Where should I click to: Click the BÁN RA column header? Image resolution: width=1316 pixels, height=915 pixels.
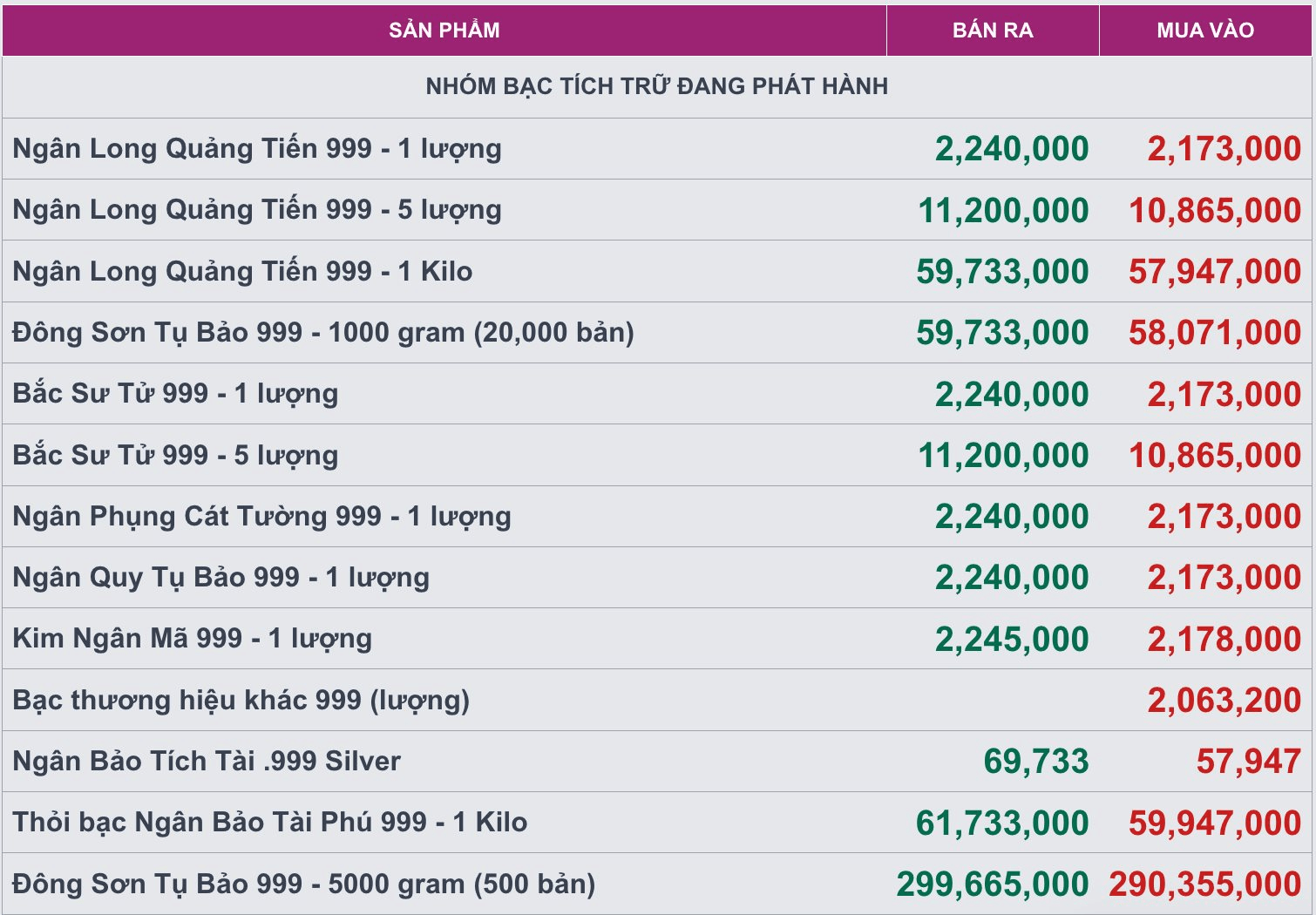(x=993, y=30)
